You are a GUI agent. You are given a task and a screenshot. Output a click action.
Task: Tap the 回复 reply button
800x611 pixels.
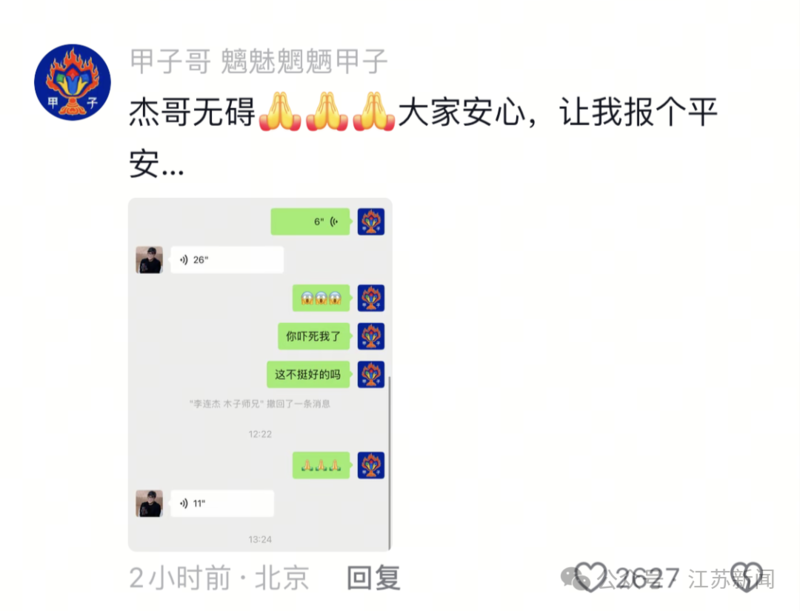[x=373, y=578]
